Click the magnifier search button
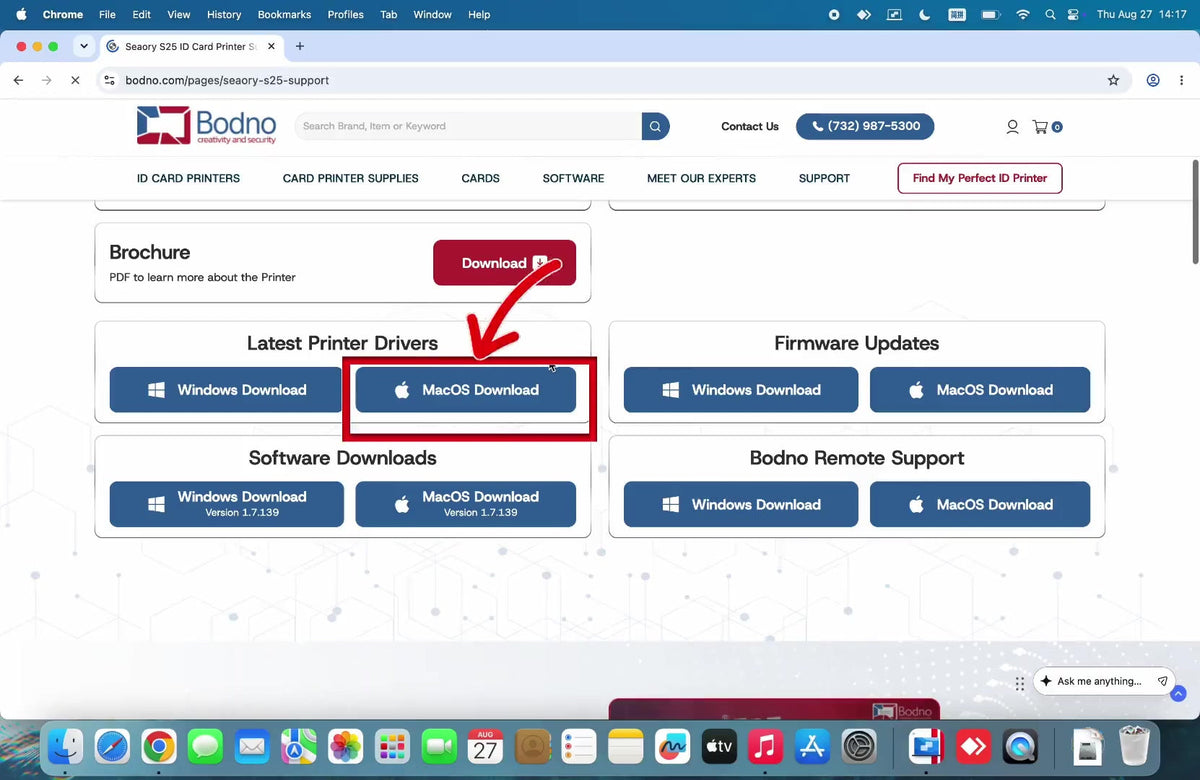The image size is (1200, 780). (x=655, y=126)
